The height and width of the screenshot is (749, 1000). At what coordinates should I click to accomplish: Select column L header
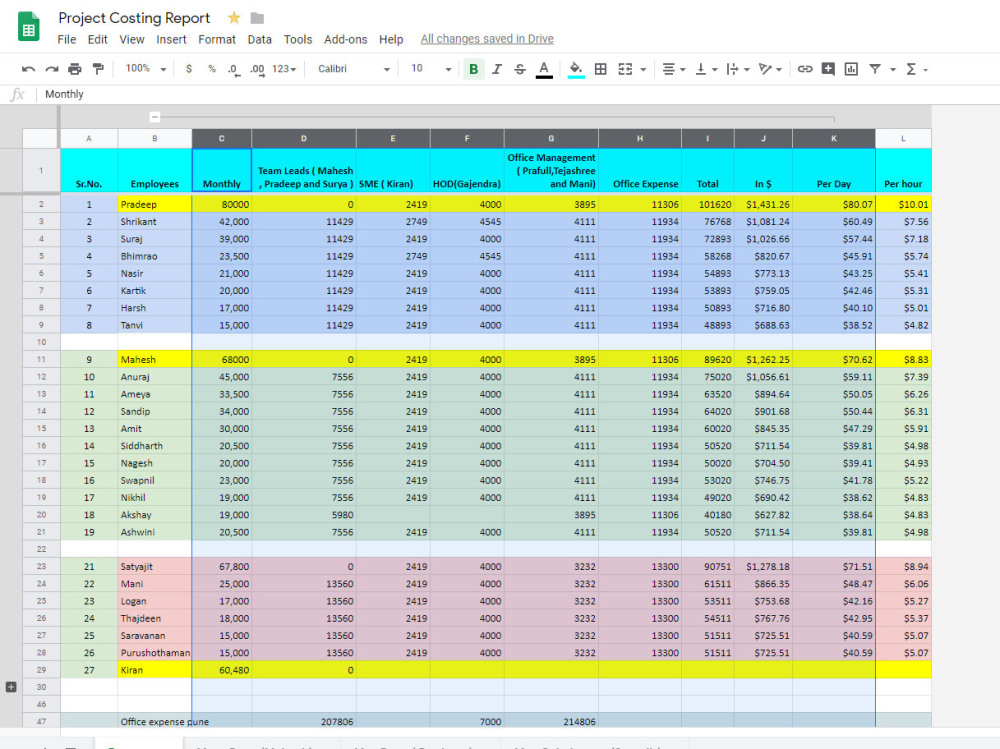903,138
